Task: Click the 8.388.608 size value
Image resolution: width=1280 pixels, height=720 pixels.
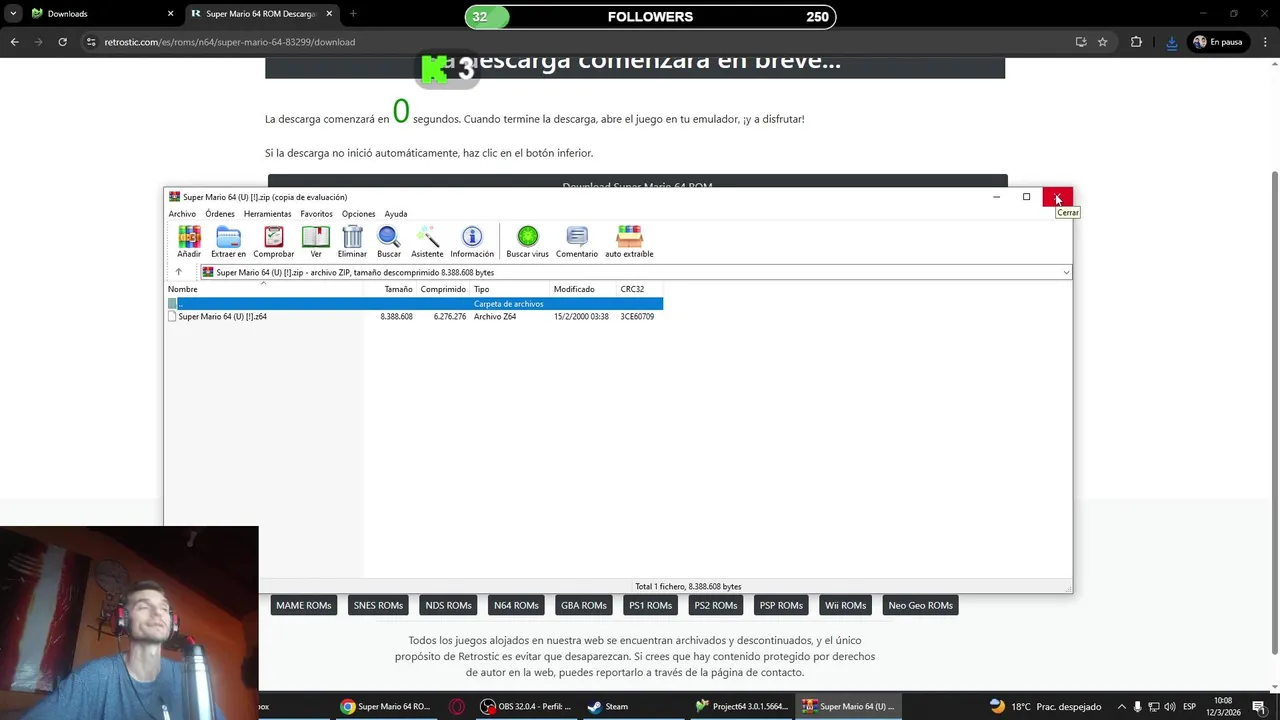Action: [396, 316]
